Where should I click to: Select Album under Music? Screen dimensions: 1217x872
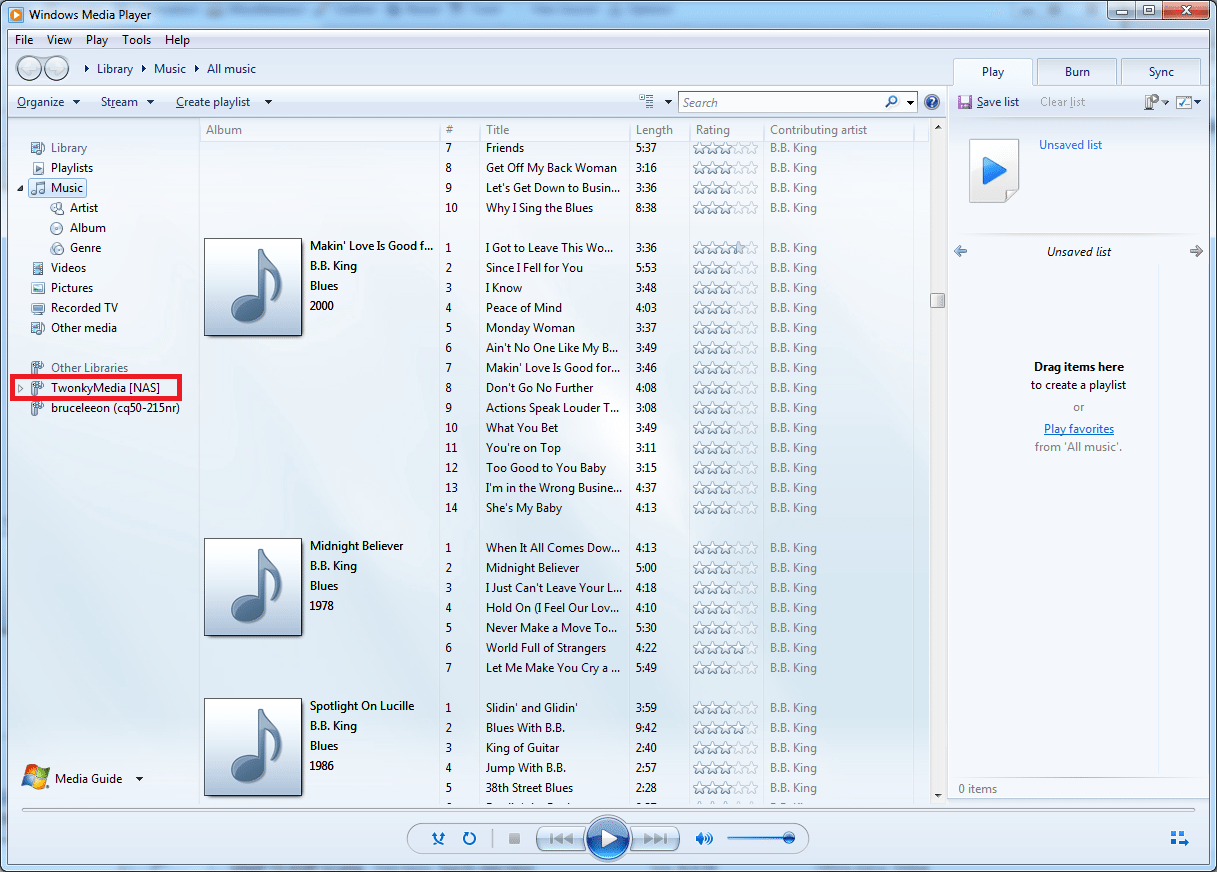[x=88, y=228]
